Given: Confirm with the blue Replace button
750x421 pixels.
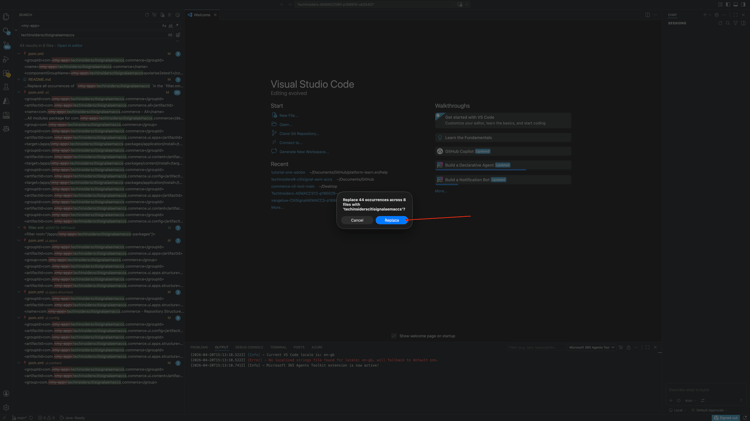Looking at the screenshot, I should pos(391,220).
